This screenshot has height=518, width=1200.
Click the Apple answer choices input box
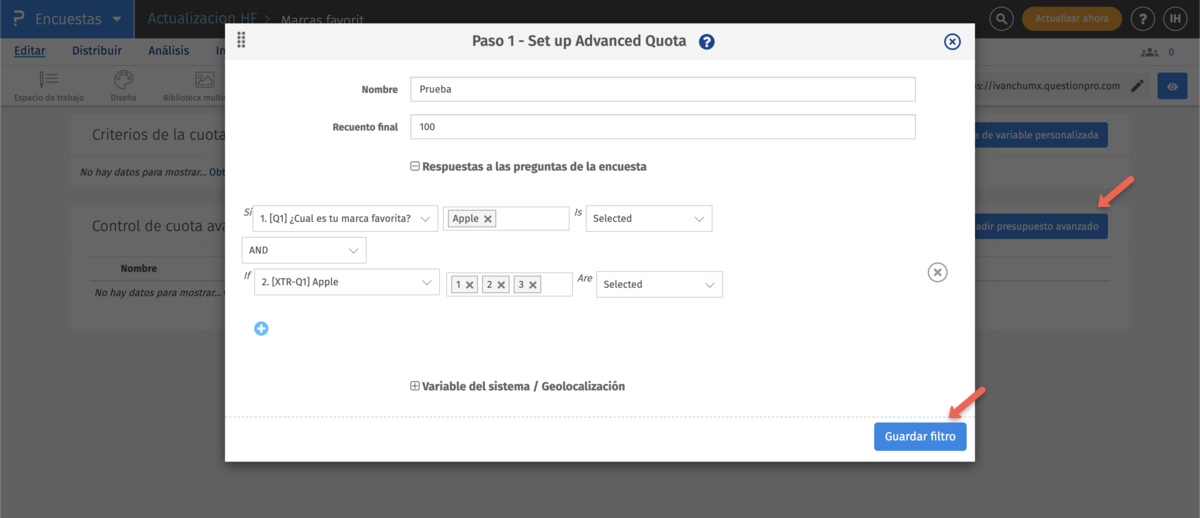(x=506, y=219)
